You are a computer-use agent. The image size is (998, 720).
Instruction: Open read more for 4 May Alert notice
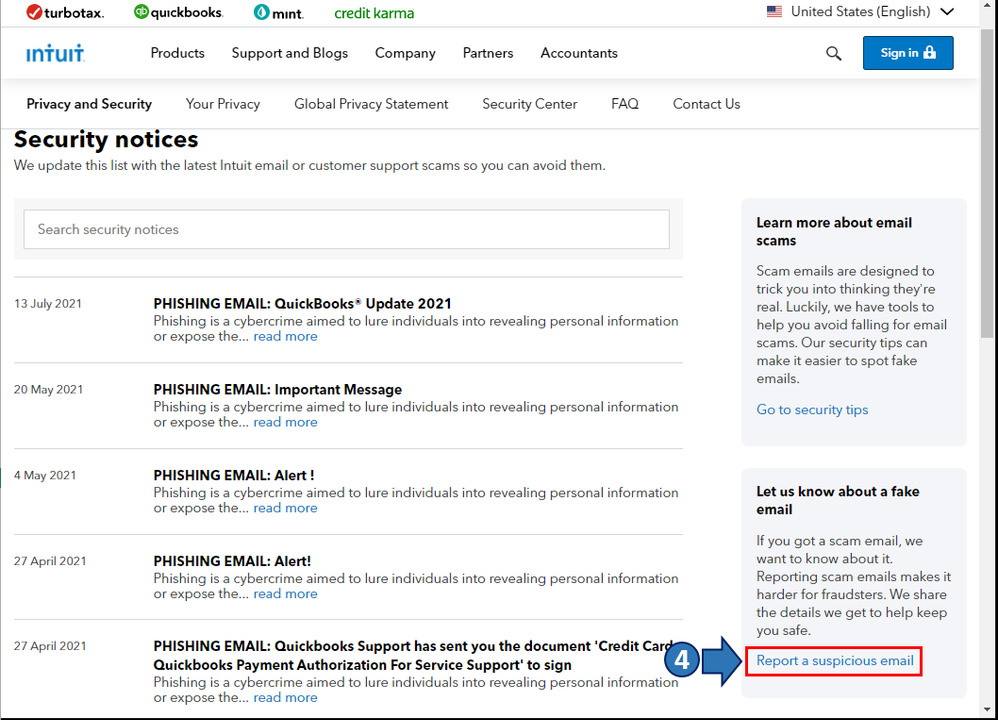coord(285,508)
